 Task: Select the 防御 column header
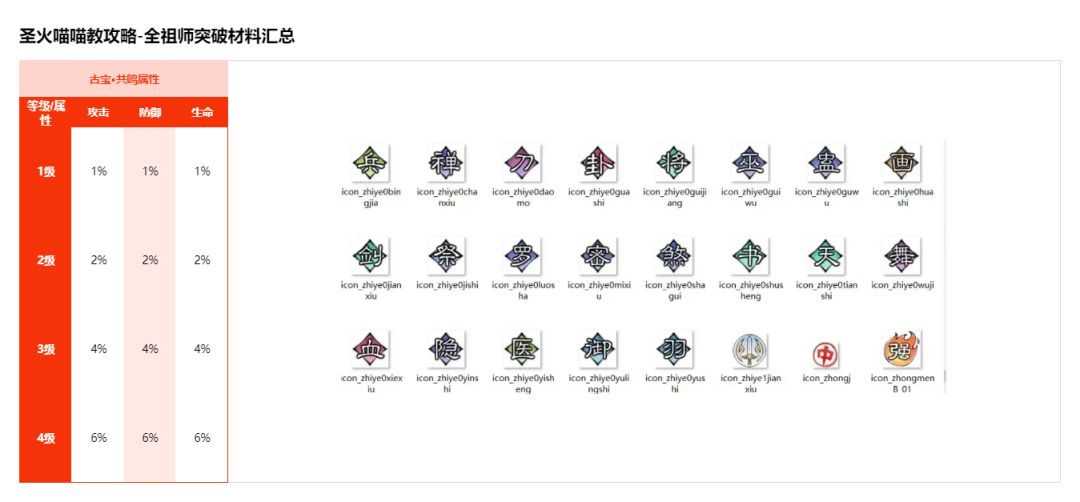pyautogui.click(x=150, y=113)
